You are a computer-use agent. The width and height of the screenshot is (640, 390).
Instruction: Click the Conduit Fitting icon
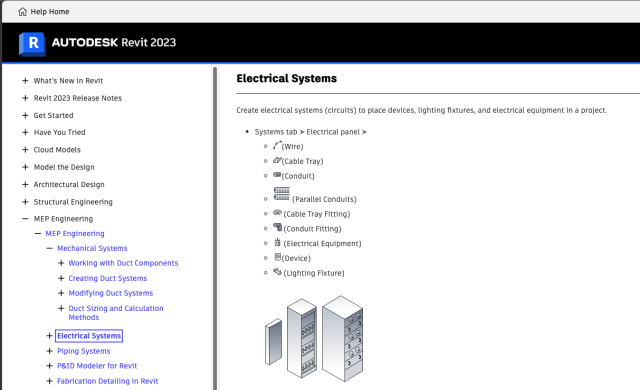click(278, 227)
